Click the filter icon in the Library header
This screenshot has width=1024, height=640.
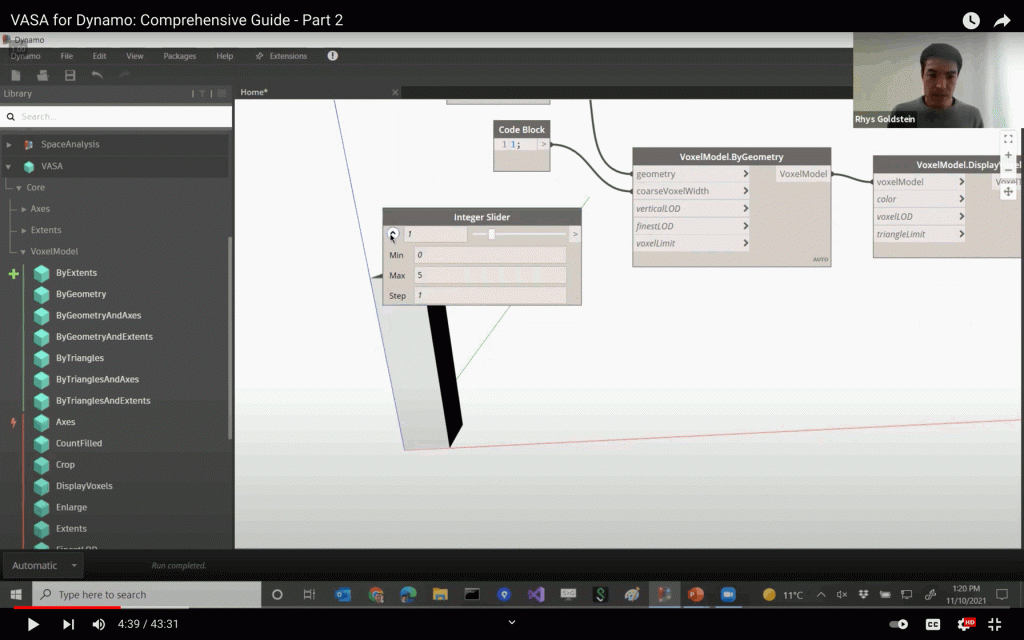pyautogui.click(x=203, y=93)
